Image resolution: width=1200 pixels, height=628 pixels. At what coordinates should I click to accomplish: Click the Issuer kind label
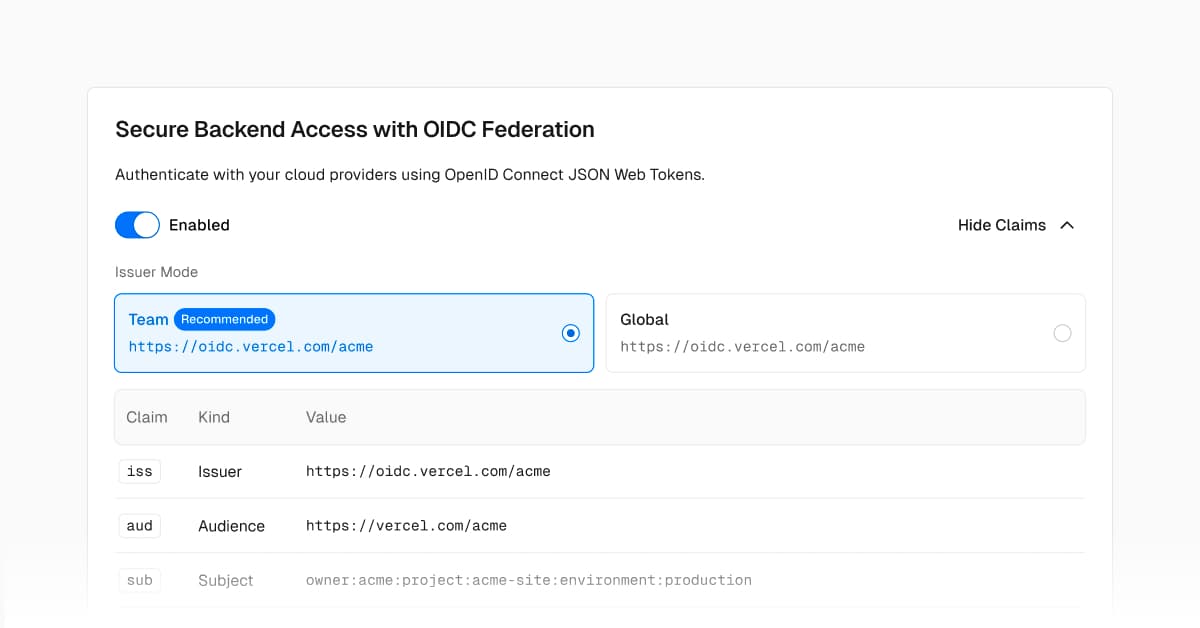pyautogui.click(x=220, y=471)
